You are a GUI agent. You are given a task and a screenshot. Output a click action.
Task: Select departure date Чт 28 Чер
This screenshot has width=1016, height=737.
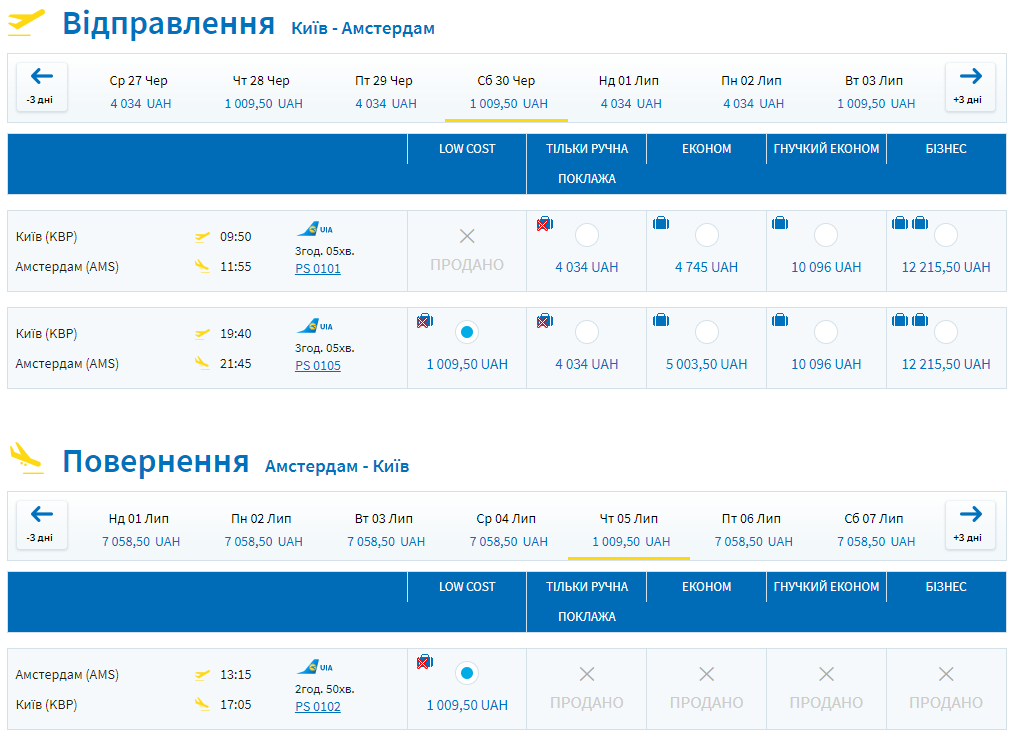(x=262, y=91)
